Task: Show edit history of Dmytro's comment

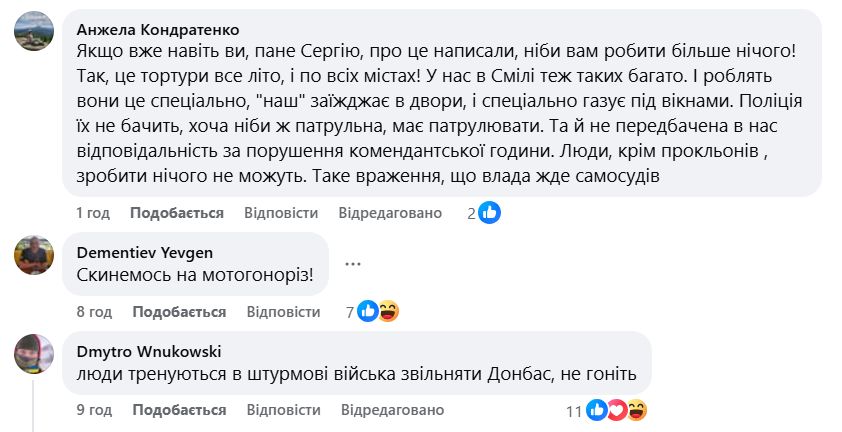Action: [392, 410]
